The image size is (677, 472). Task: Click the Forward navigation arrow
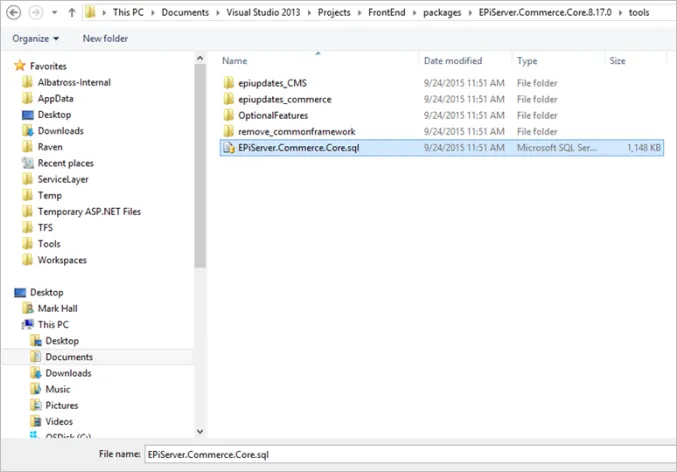(x=35, y=12)
